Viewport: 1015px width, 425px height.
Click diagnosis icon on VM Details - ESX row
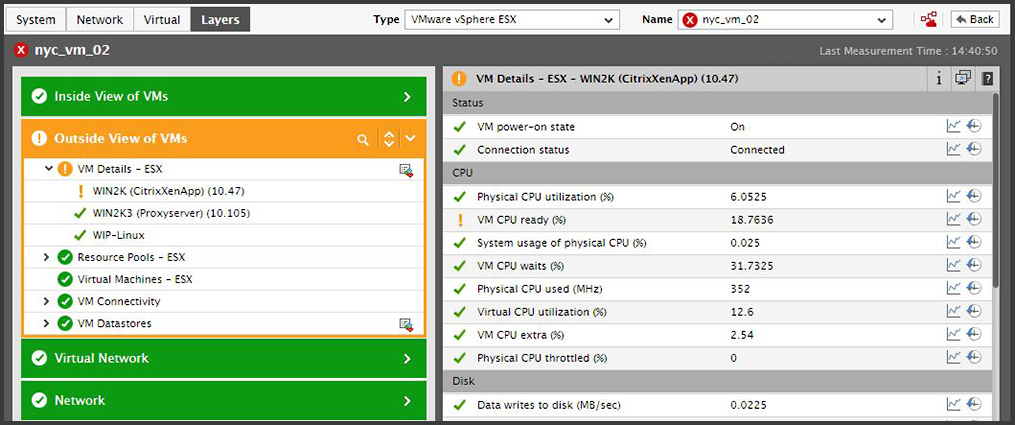pos(406,170)
